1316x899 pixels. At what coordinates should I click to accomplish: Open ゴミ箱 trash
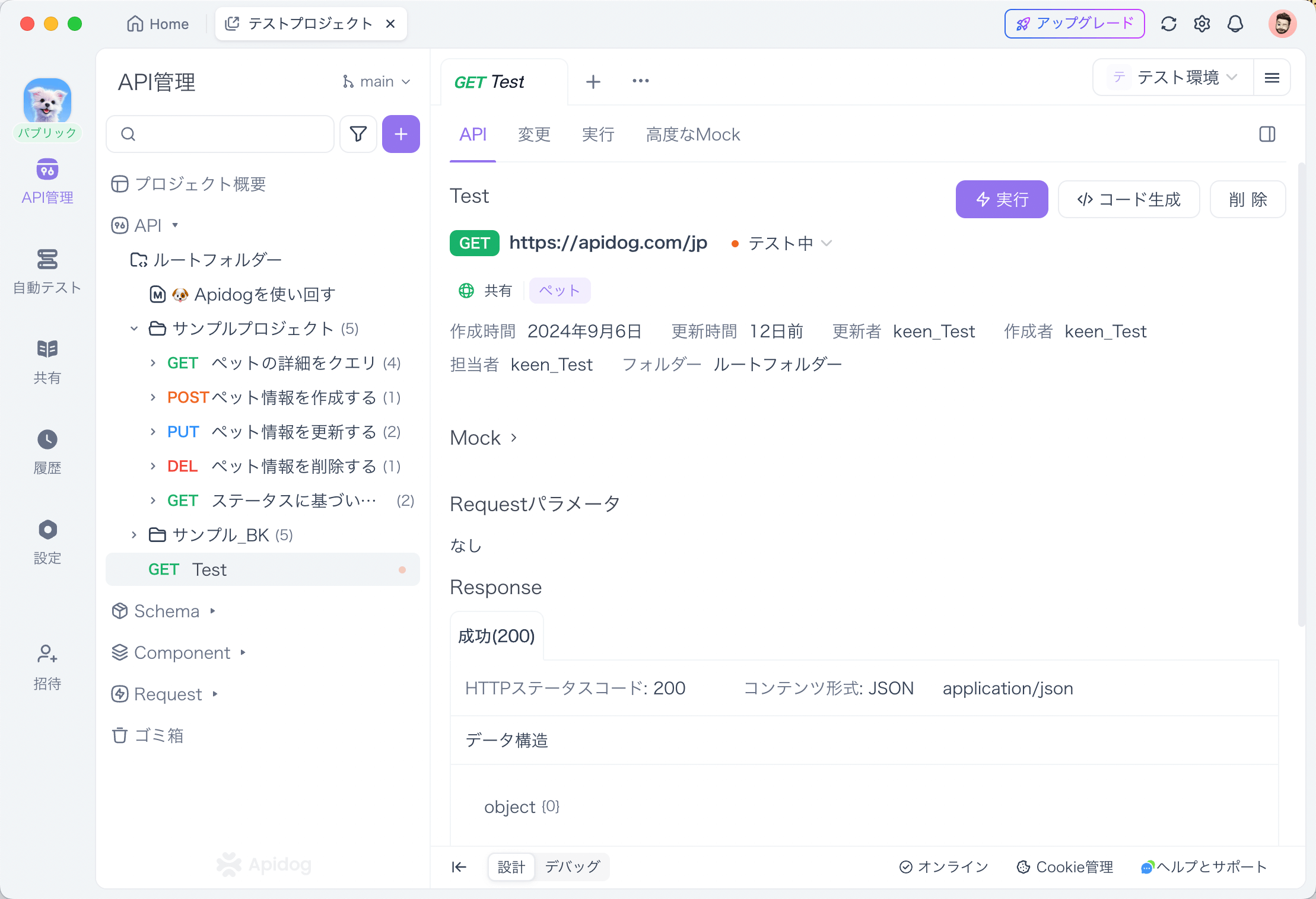point(148,735)
